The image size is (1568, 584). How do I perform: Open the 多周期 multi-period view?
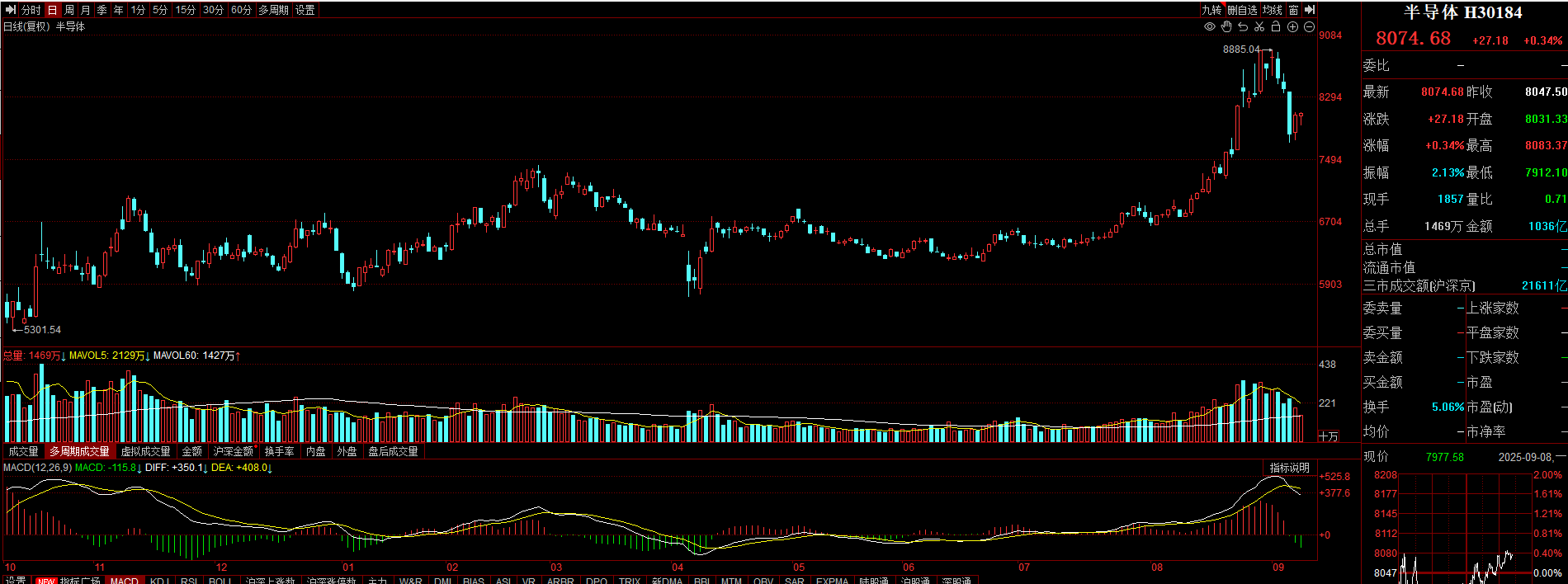point(274,10)
